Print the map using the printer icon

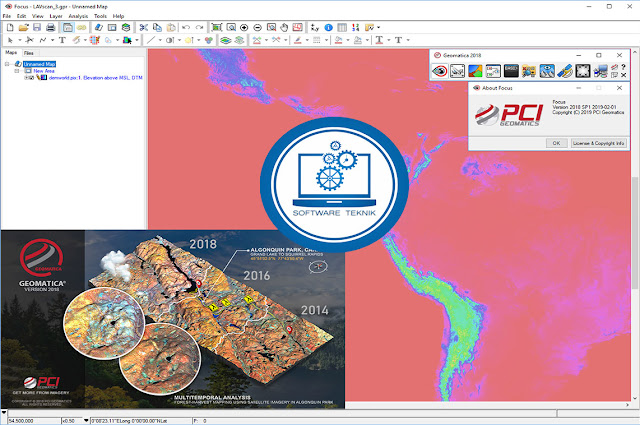51,27
